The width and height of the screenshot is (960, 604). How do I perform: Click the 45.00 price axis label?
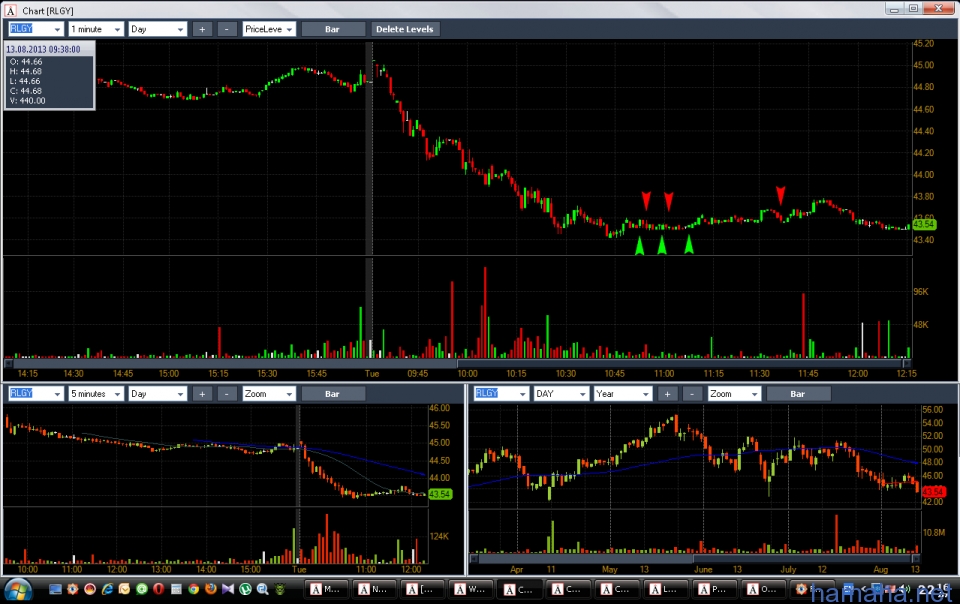coord(923,65)
